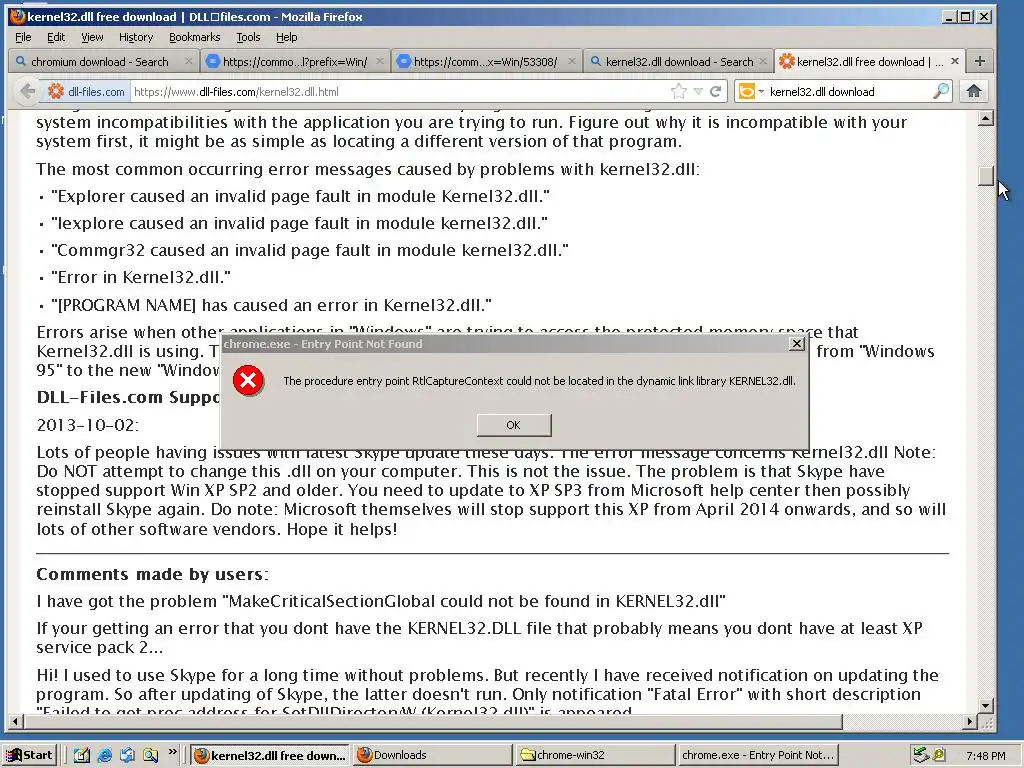The image size is (1024, 768).
Task: Click the 'DLL-Files.com Suppo' heading text
Action: coord(128,398)
